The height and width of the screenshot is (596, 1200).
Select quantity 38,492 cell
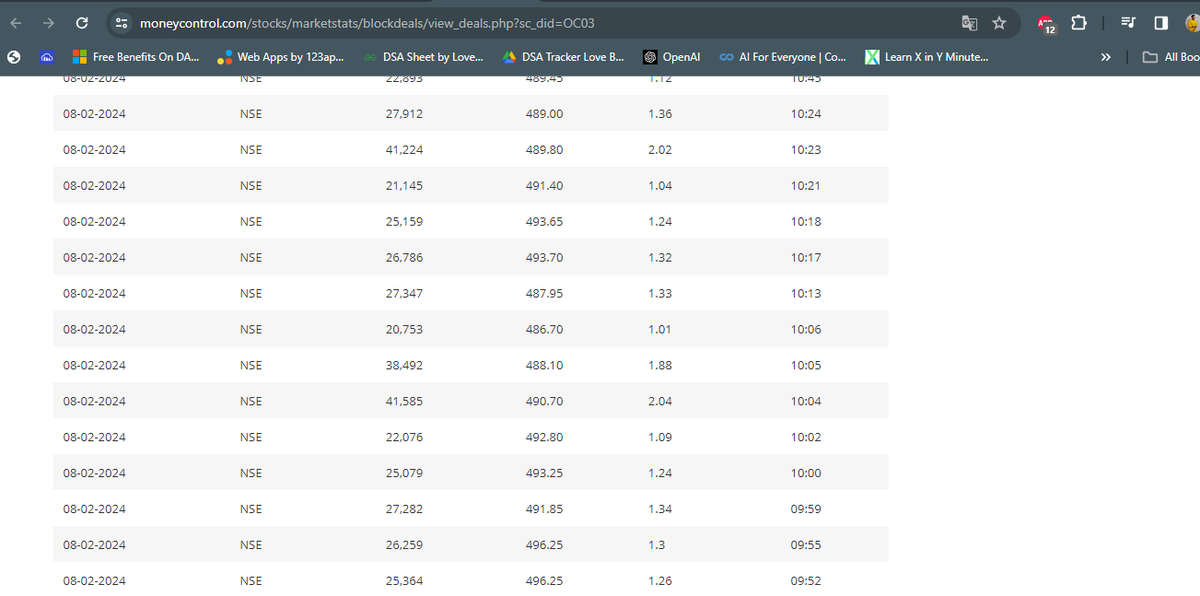coord(404,366)
